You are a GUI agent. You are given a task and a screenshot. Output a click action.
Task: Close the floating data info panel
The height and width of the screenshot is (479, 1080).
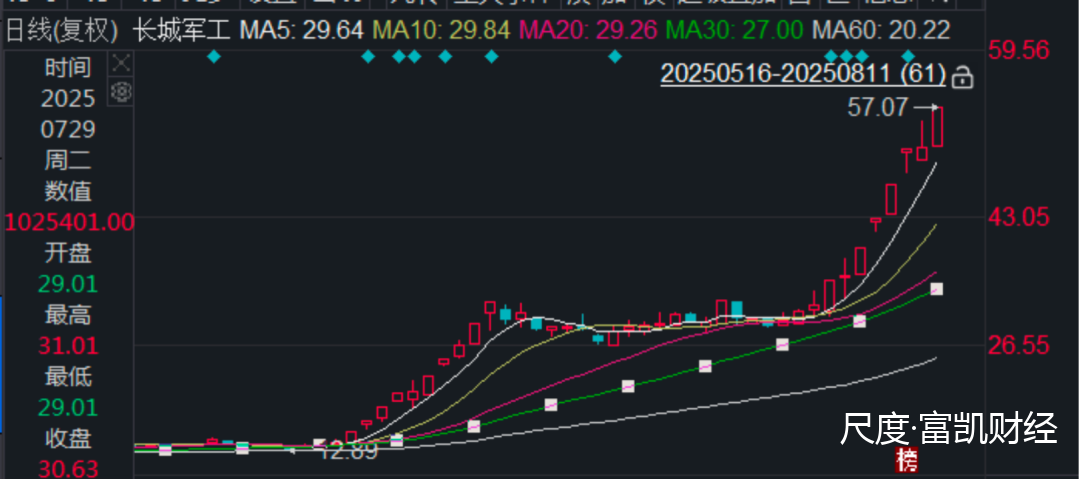[x=121, y=64]
